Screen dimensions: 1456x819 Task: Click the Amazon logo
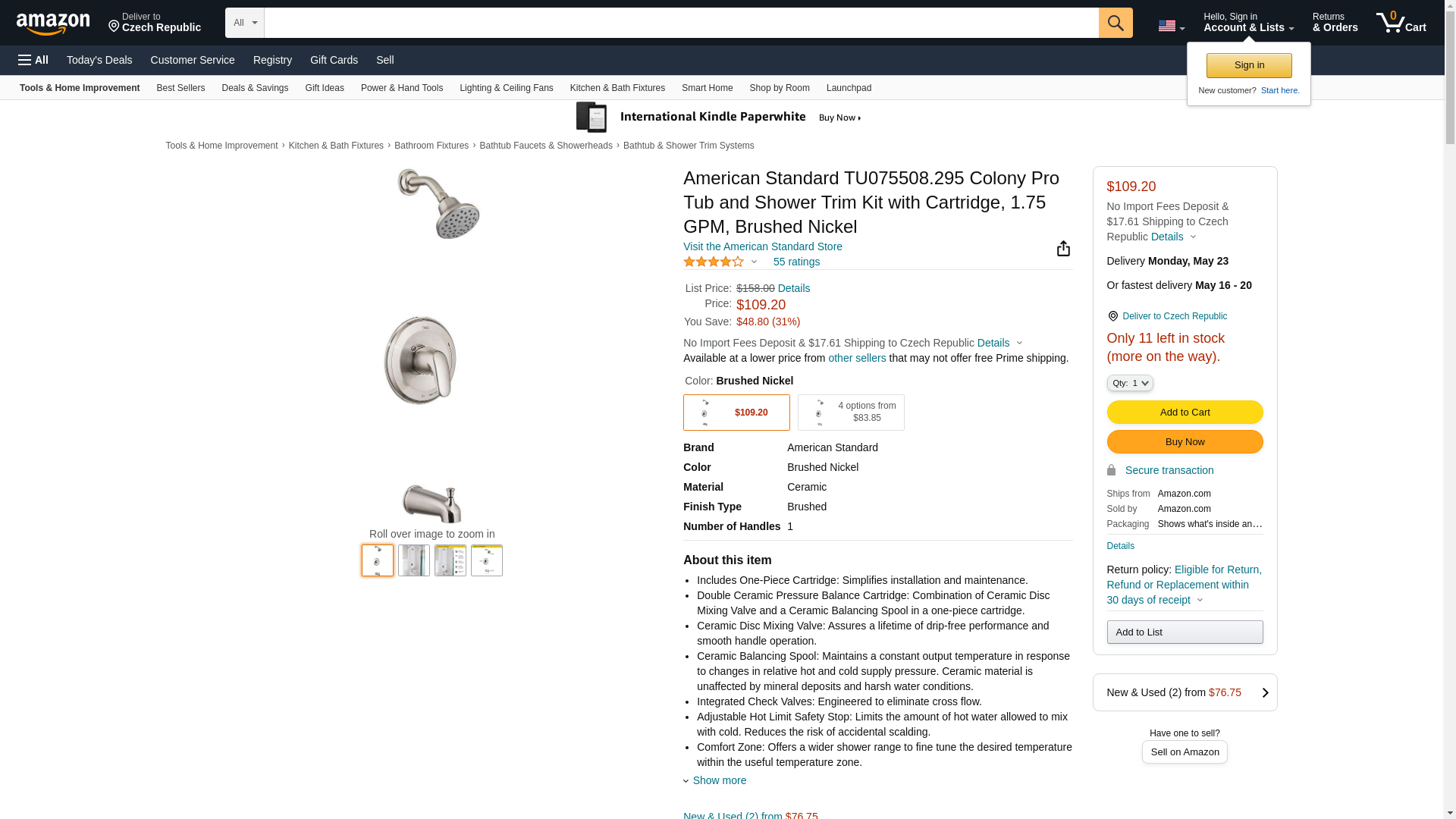pyautogui.click(x=53, y=24)
